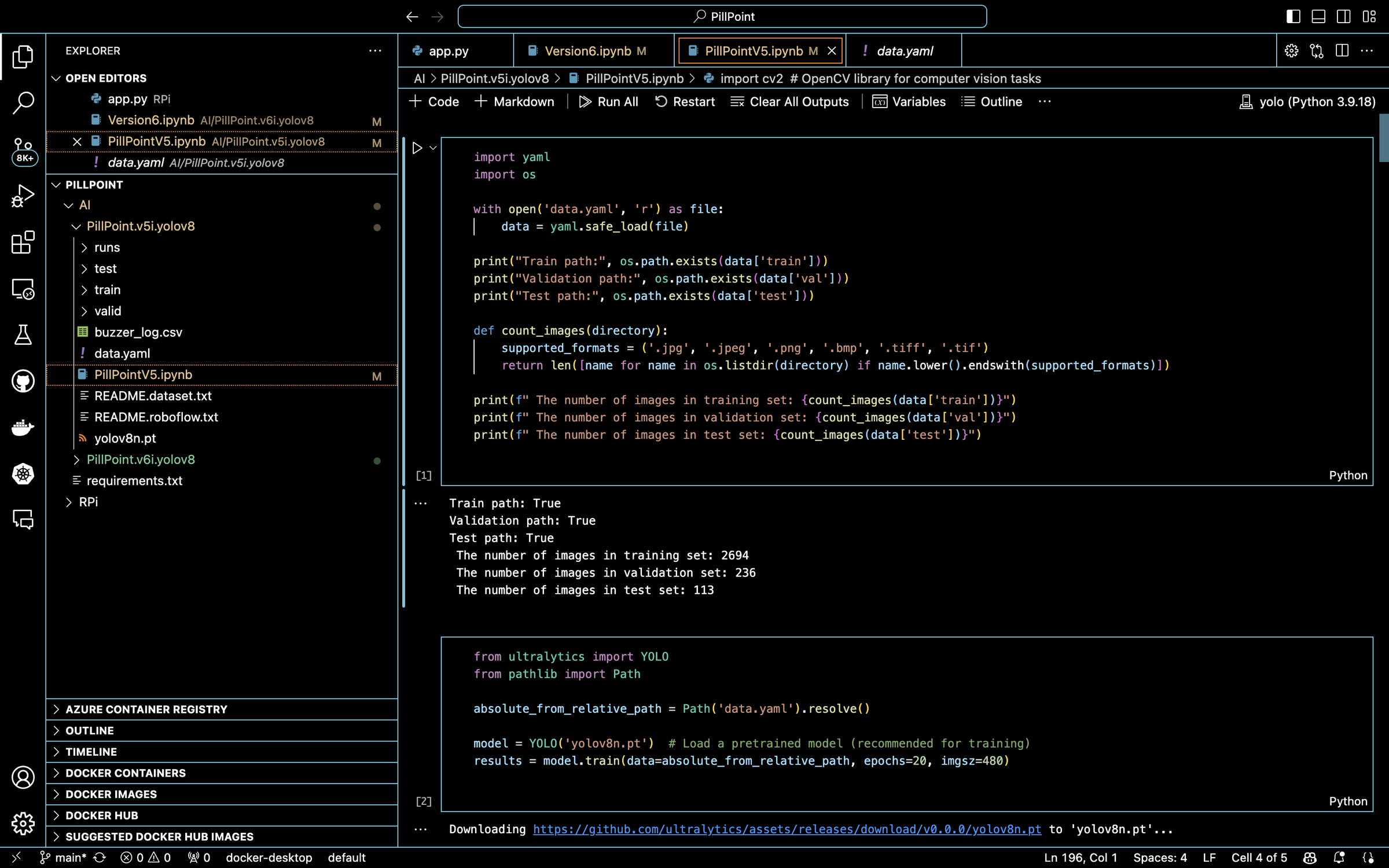This screenshot has width=1389, height=868.
Task: Open the GitHub view in activity bar
Action: coord(23,381)
